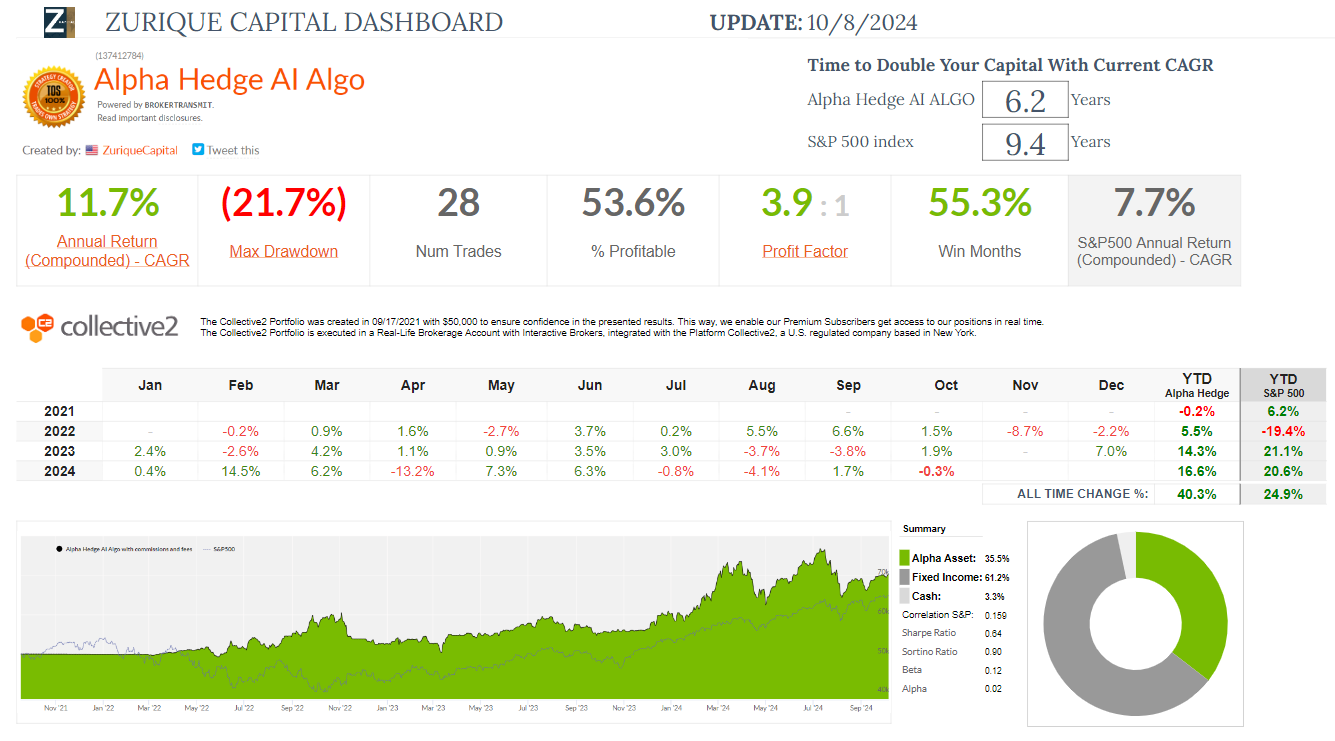Click the 40.3% all time change value
Screen dimensions: 1335x741
1196,494
